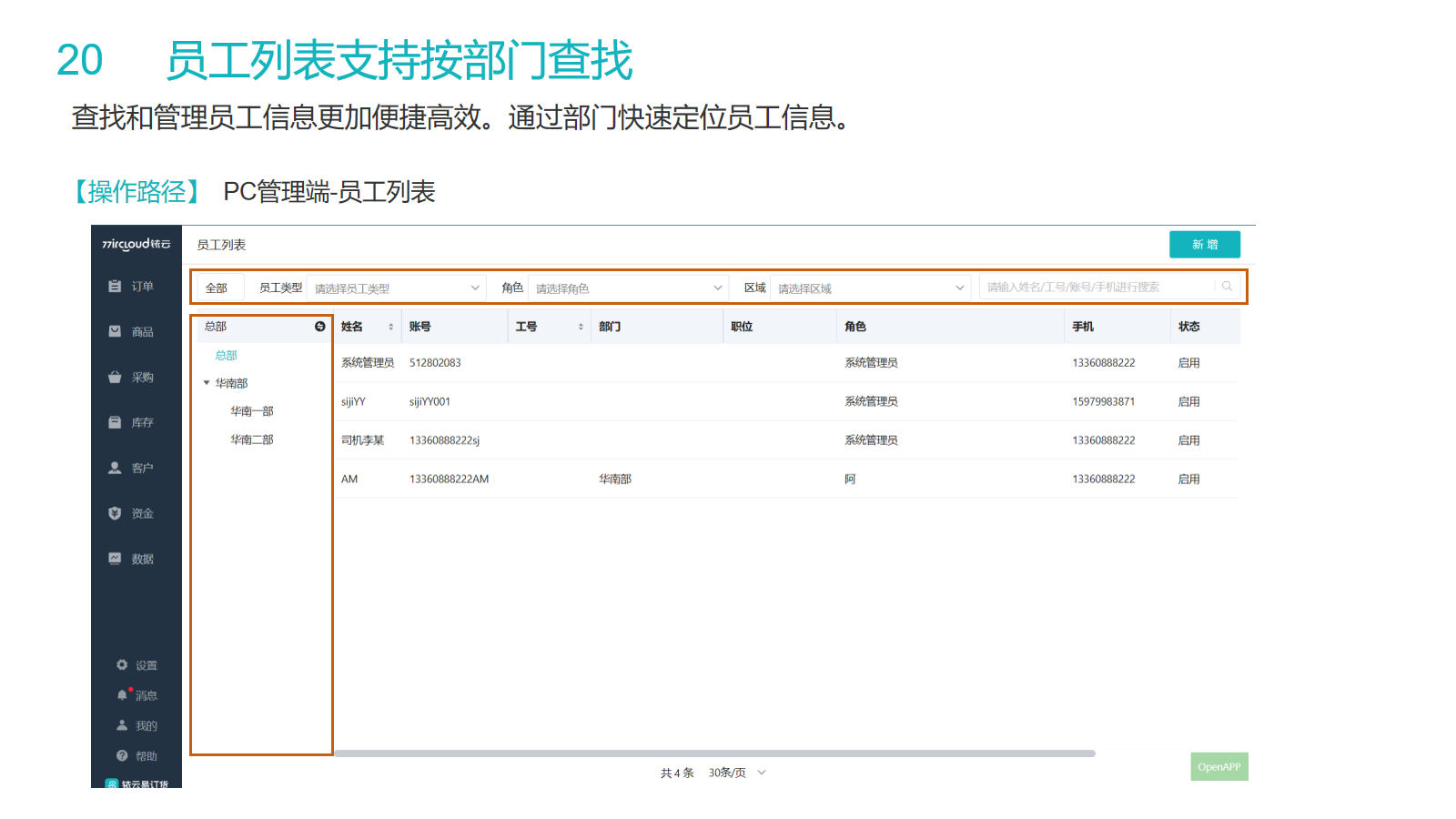
Task: Open the 角色 role dropdown
Action: point(629,288)
